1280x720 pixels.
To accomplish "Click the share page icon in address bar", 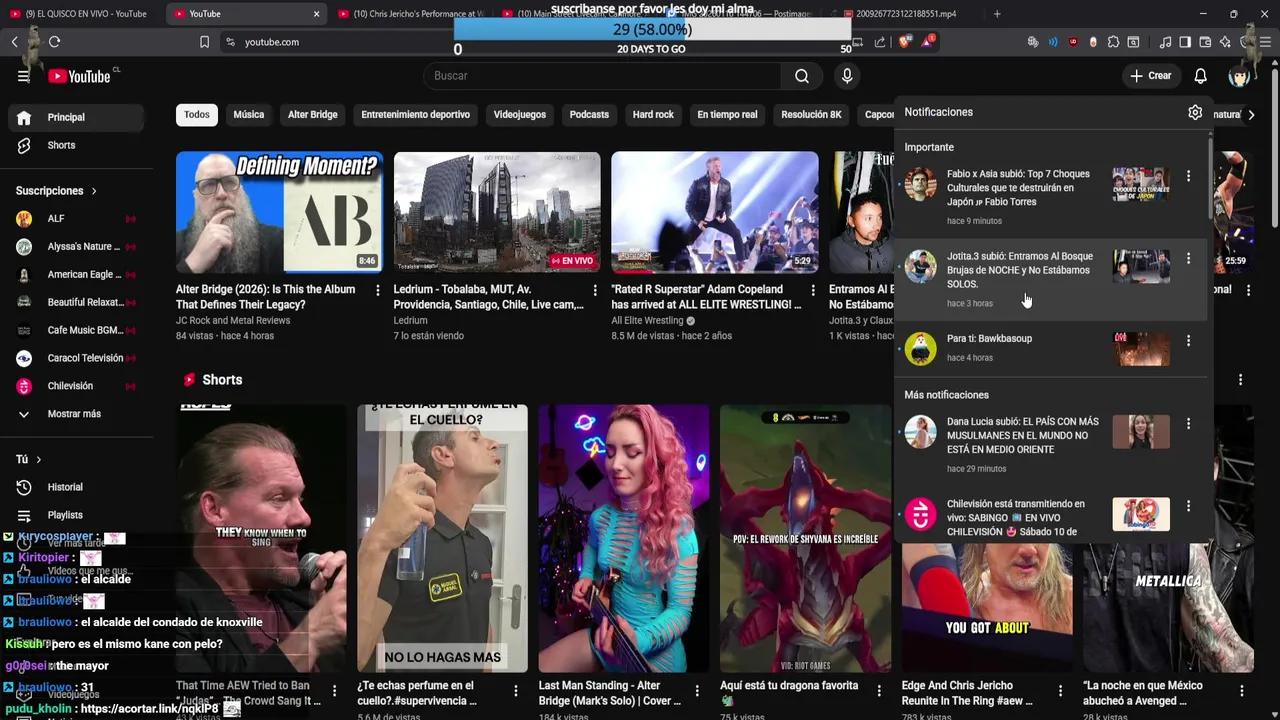I will coord(879,42).
